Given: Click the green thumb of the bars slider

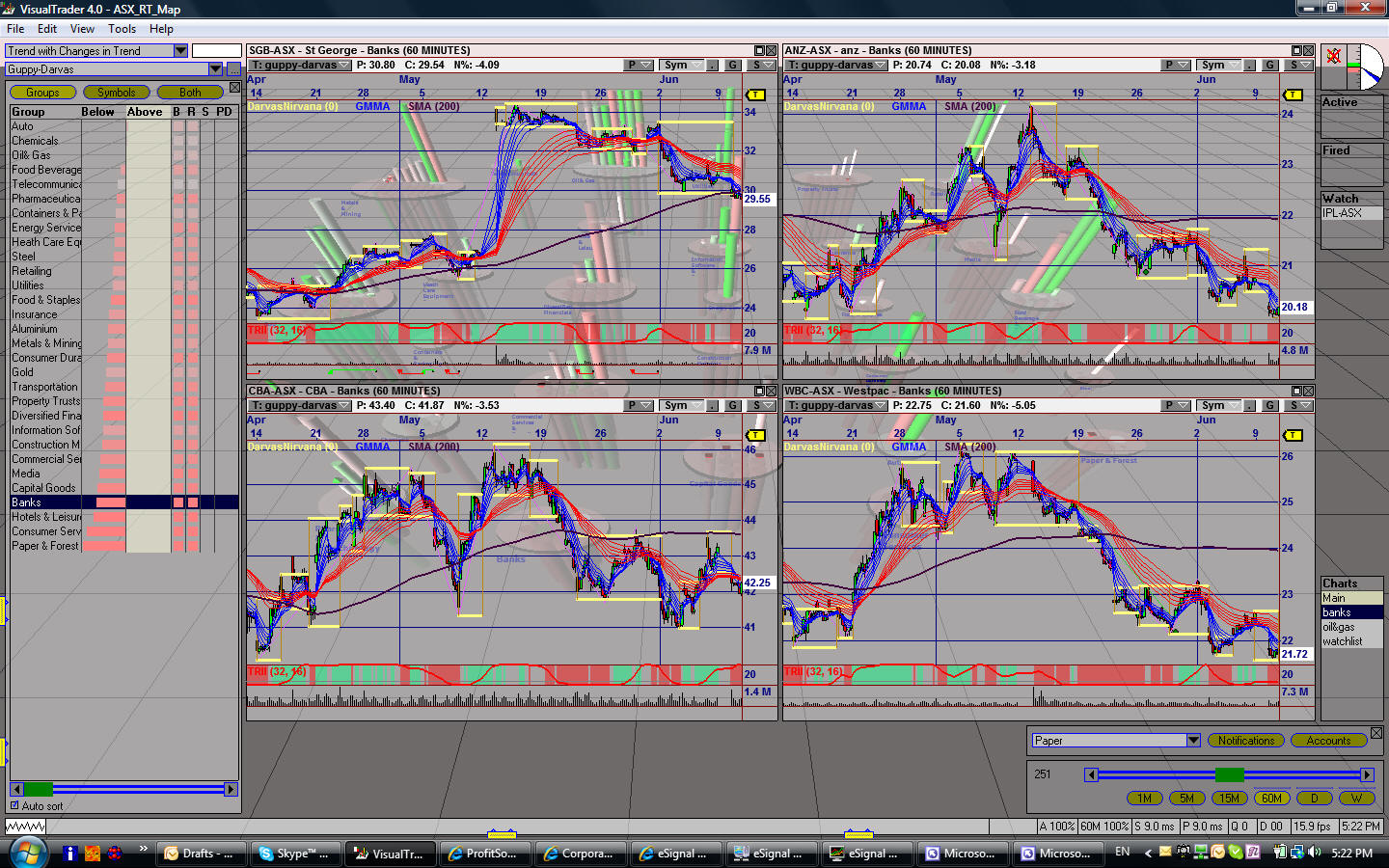Looking at the screenshot, I should point(1230,774).
